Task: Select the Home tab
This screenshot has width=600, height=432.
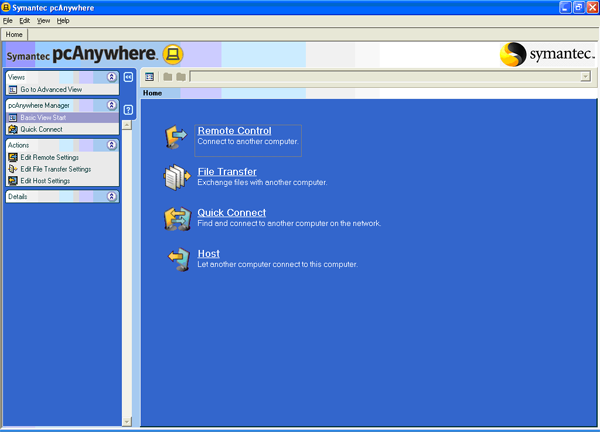Action: (x=14, y=34)
